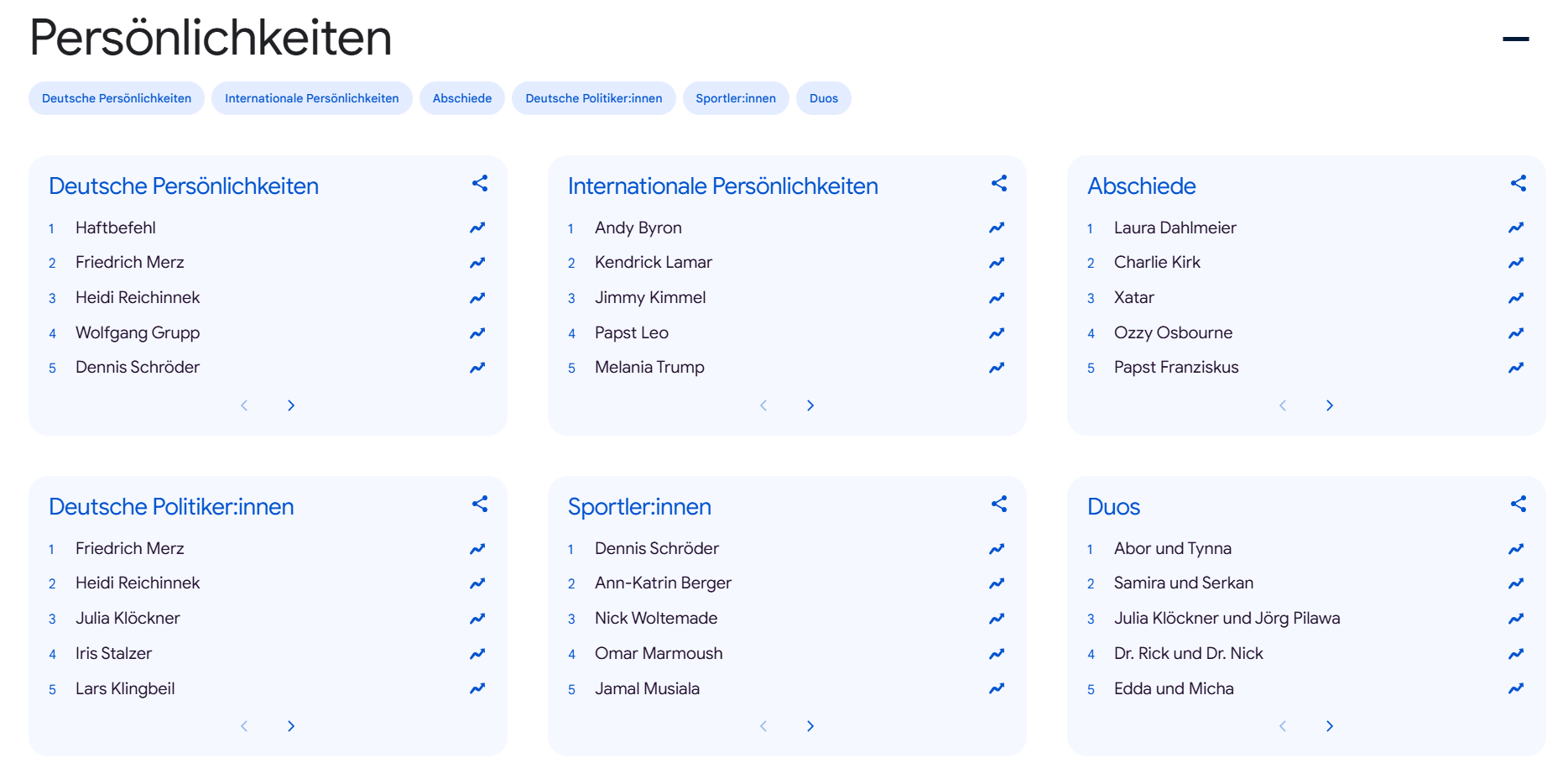Click the Laura Dahlmeier entry
Image resolution: width=1568 pixels, height=779 pixels.
[x=1175, y=227]
